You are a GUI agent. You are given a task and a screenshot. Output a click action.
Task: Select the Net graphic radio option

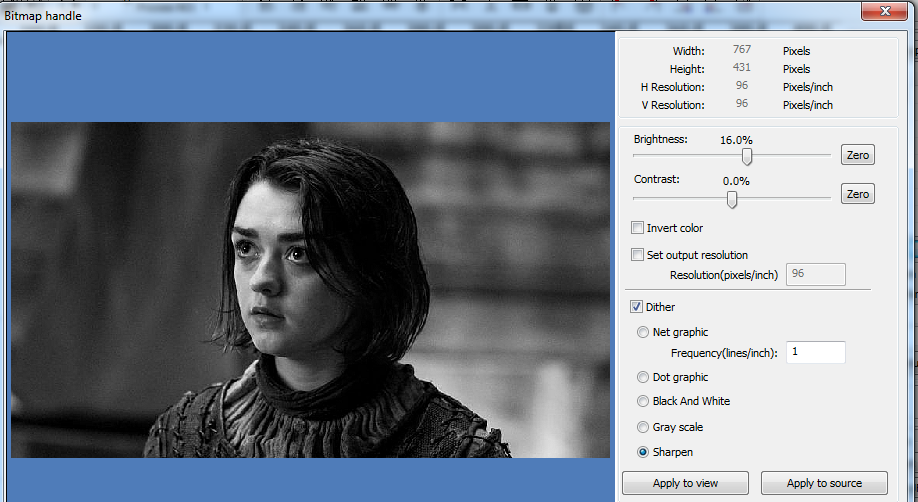point(643,332)
